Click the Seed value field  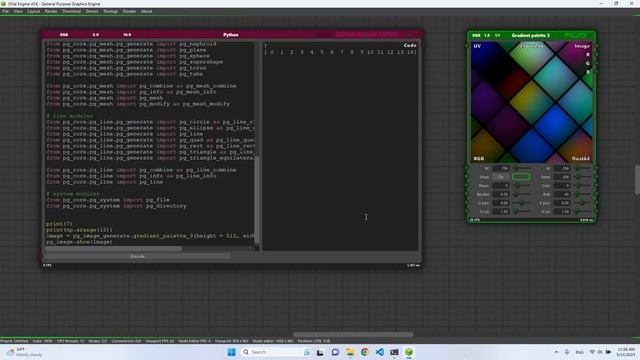point(562,177)
